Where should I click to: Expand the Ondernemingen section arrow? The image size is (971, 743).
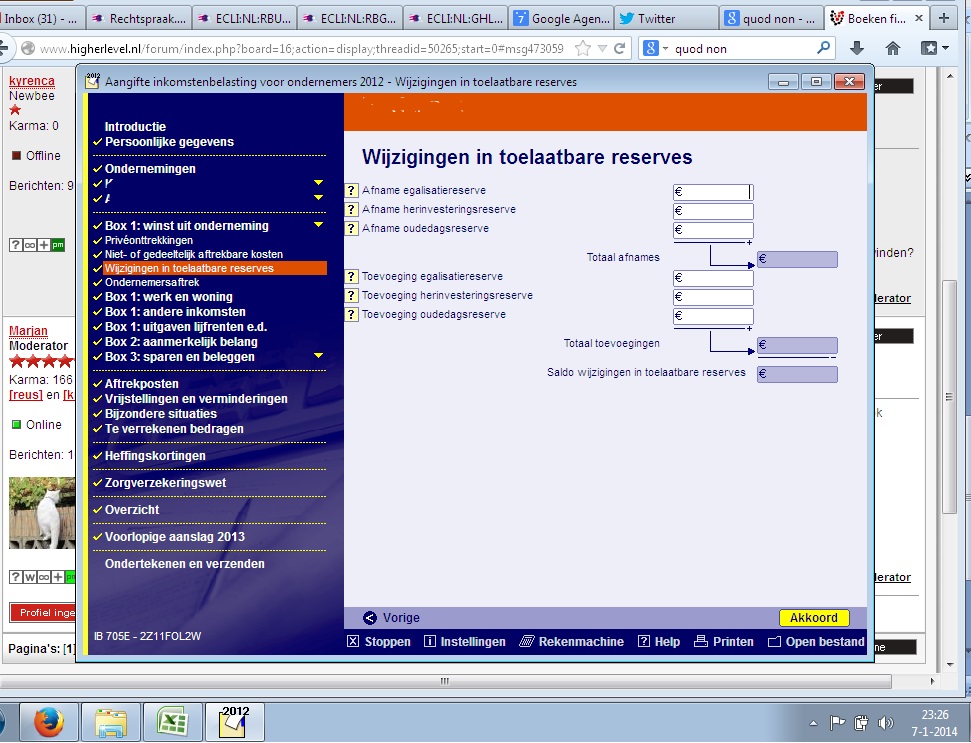pyautogui.click(x=318, y=183)
